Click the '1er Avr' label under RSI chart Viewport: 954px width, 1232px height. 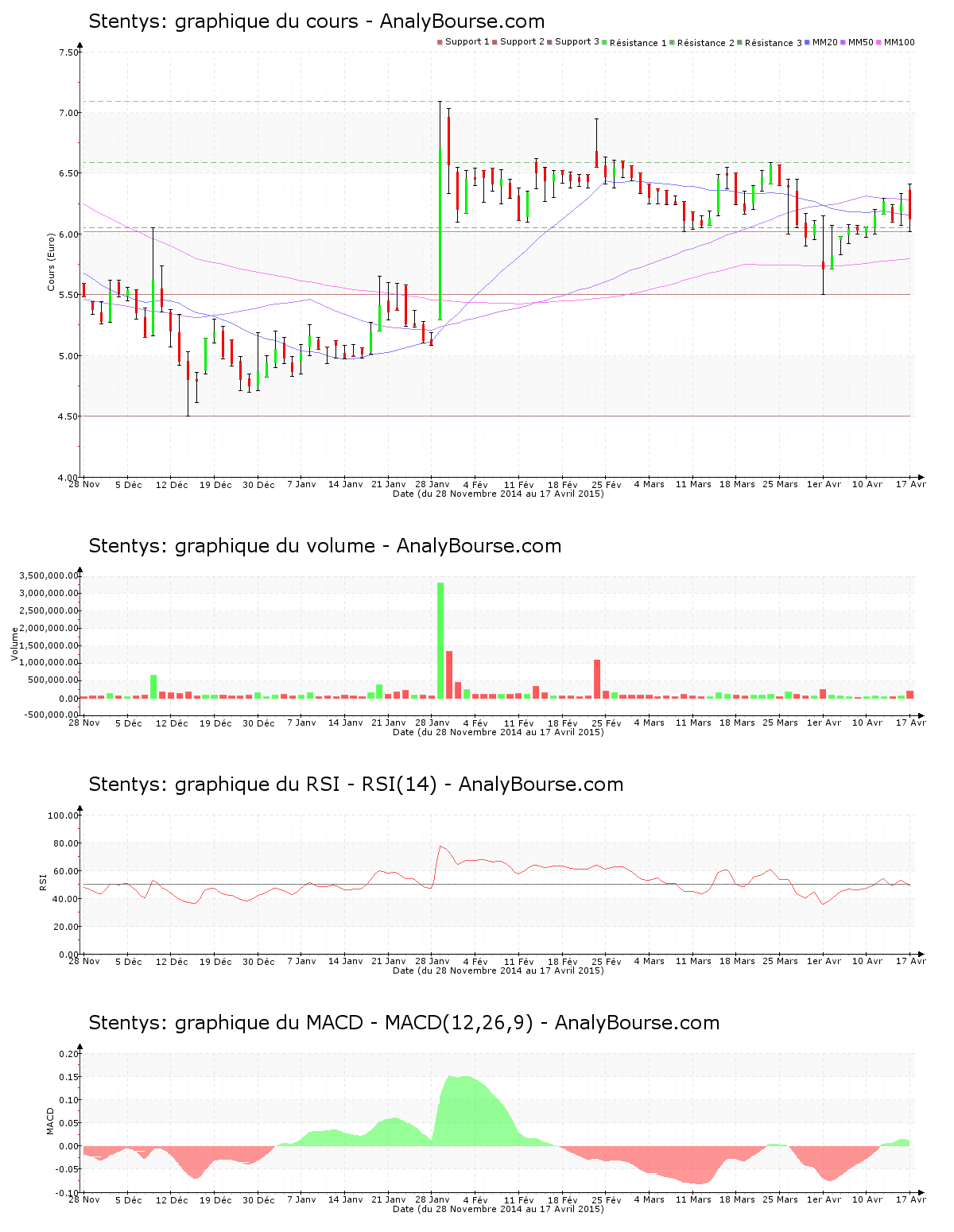[x=824, y=962]
